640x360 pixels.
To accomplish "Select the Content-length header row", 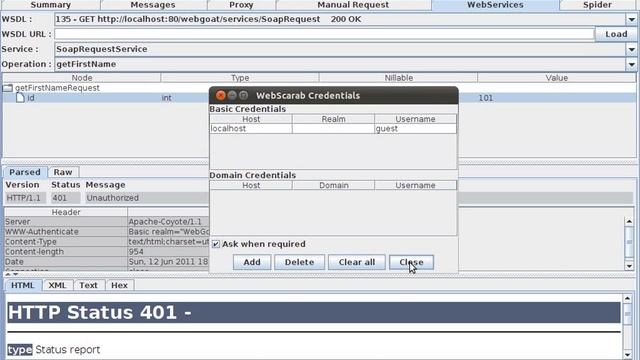I will tap(66, 251).
